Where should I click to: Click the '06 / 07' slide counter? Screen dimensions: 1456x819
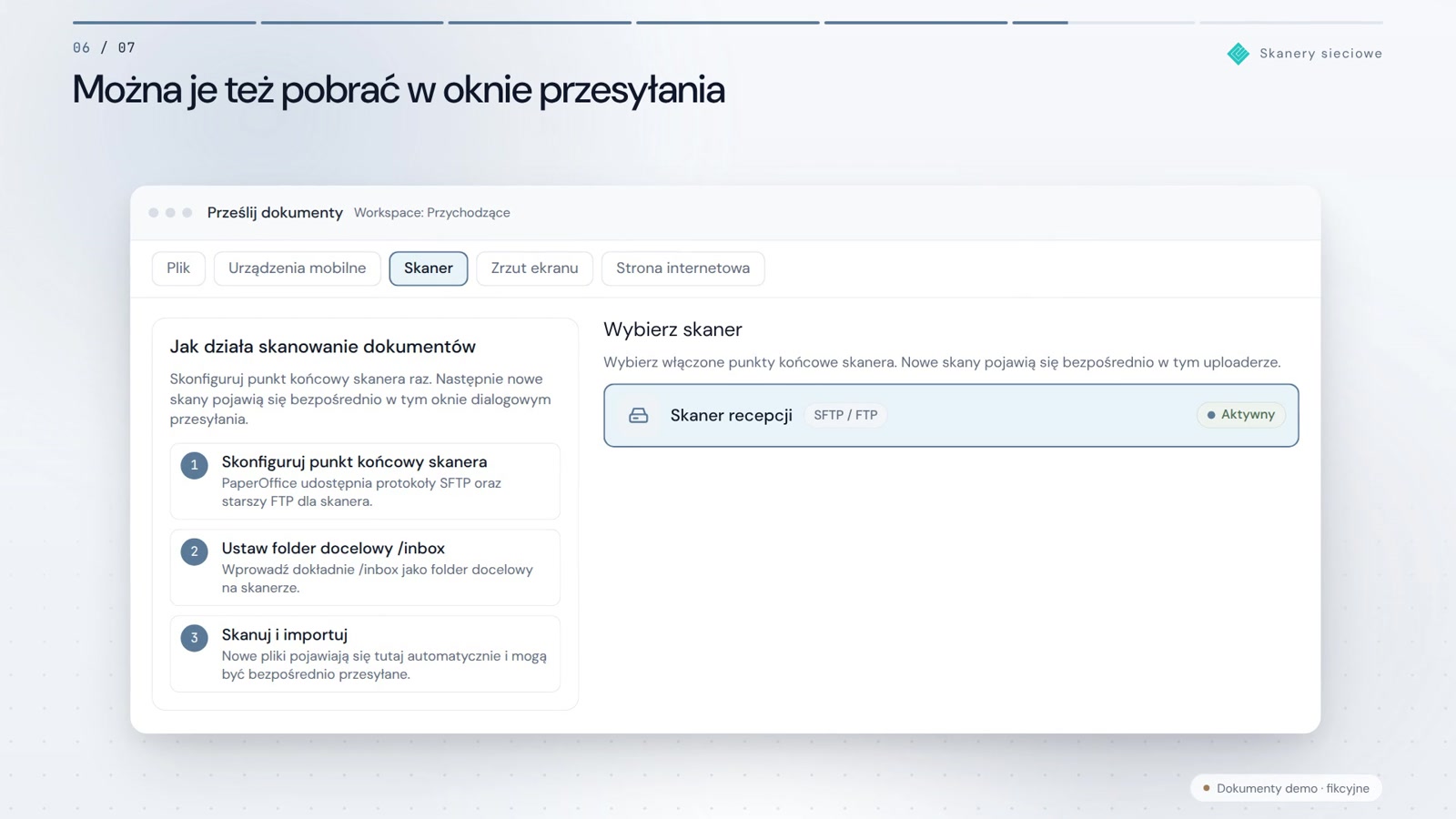[104, 47]
